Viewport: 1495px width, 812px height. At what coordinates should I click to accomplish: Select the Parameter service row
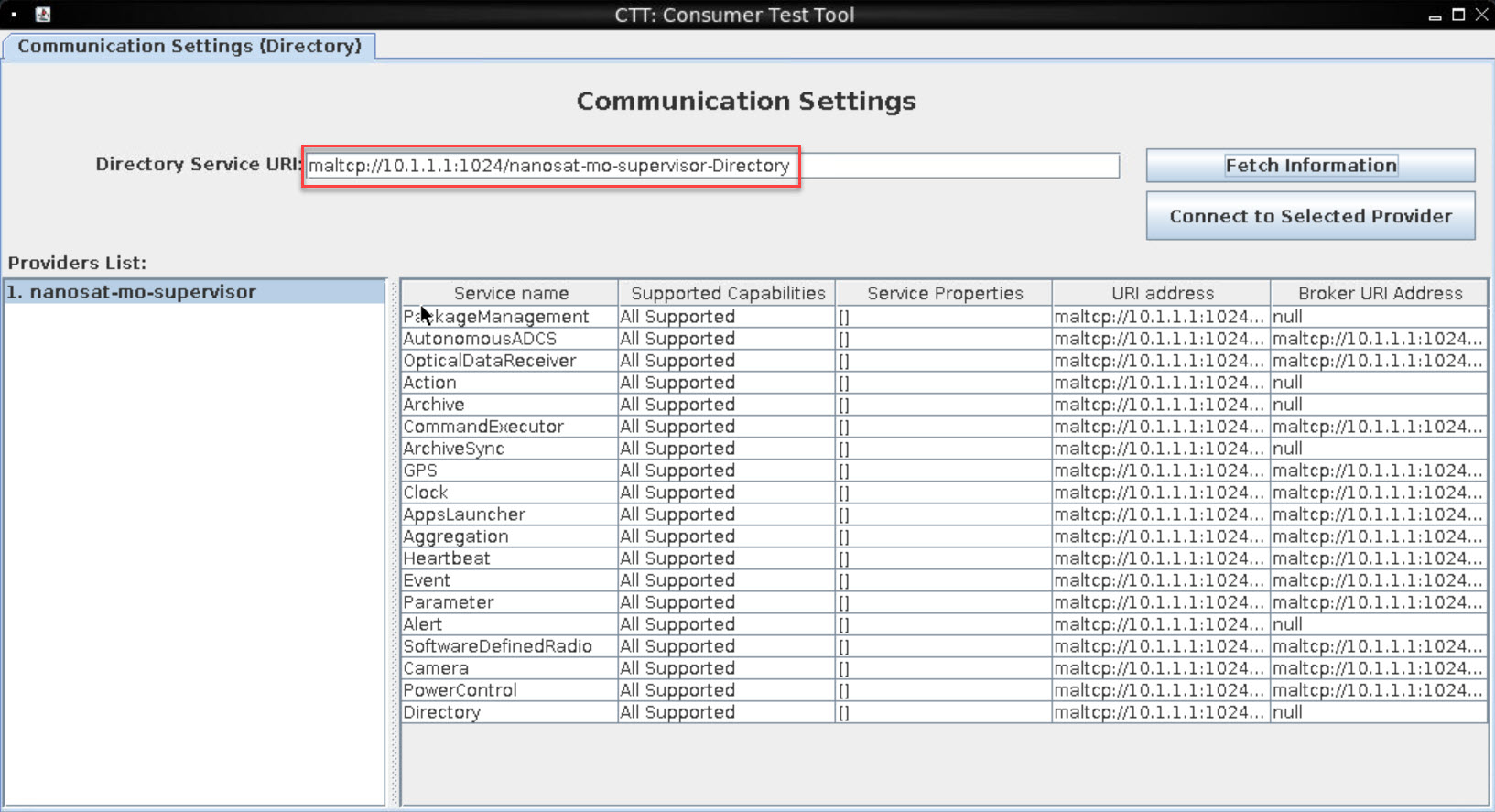coord(944,602)
